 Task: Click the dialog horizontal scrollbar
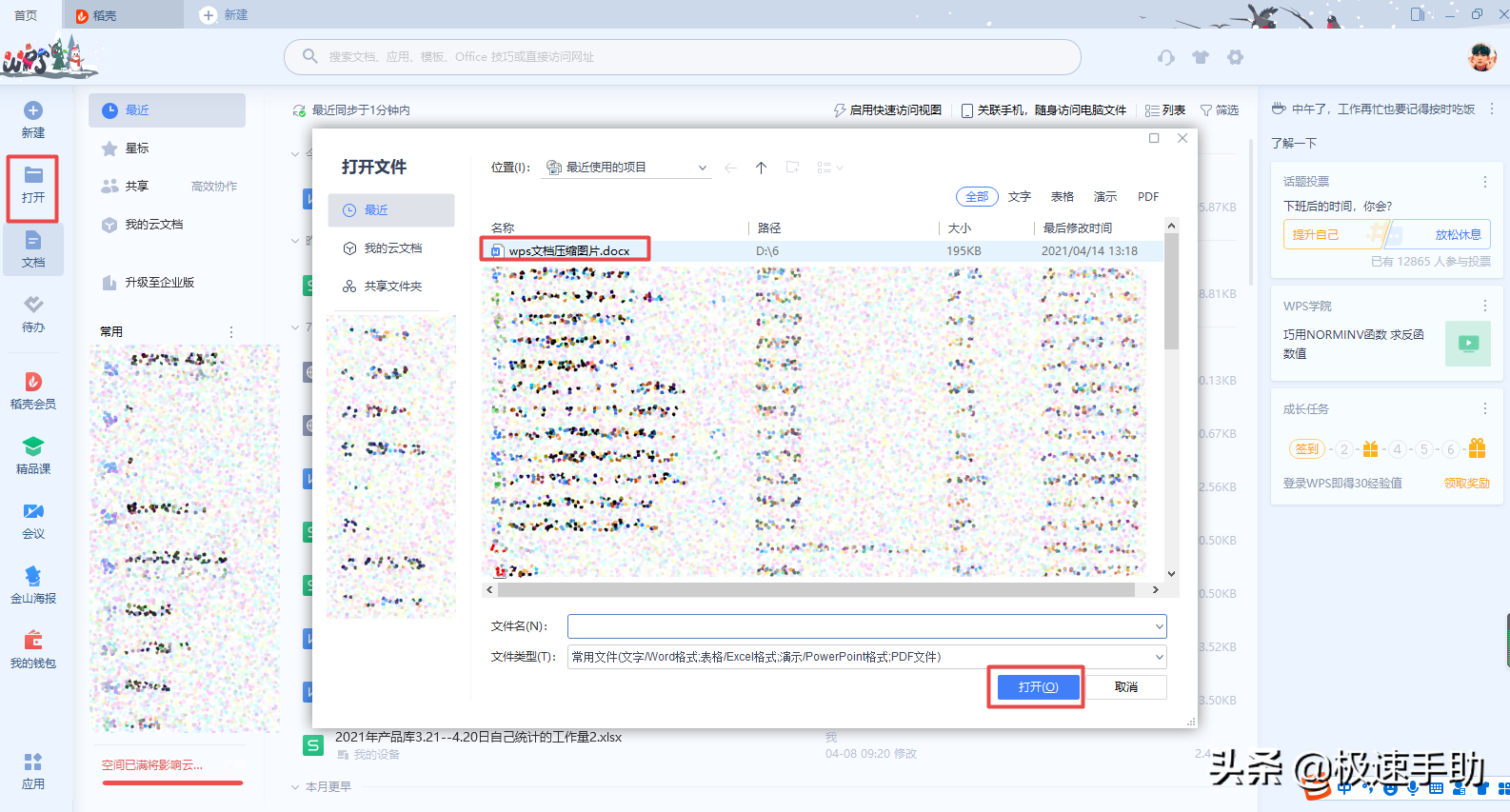815,590
